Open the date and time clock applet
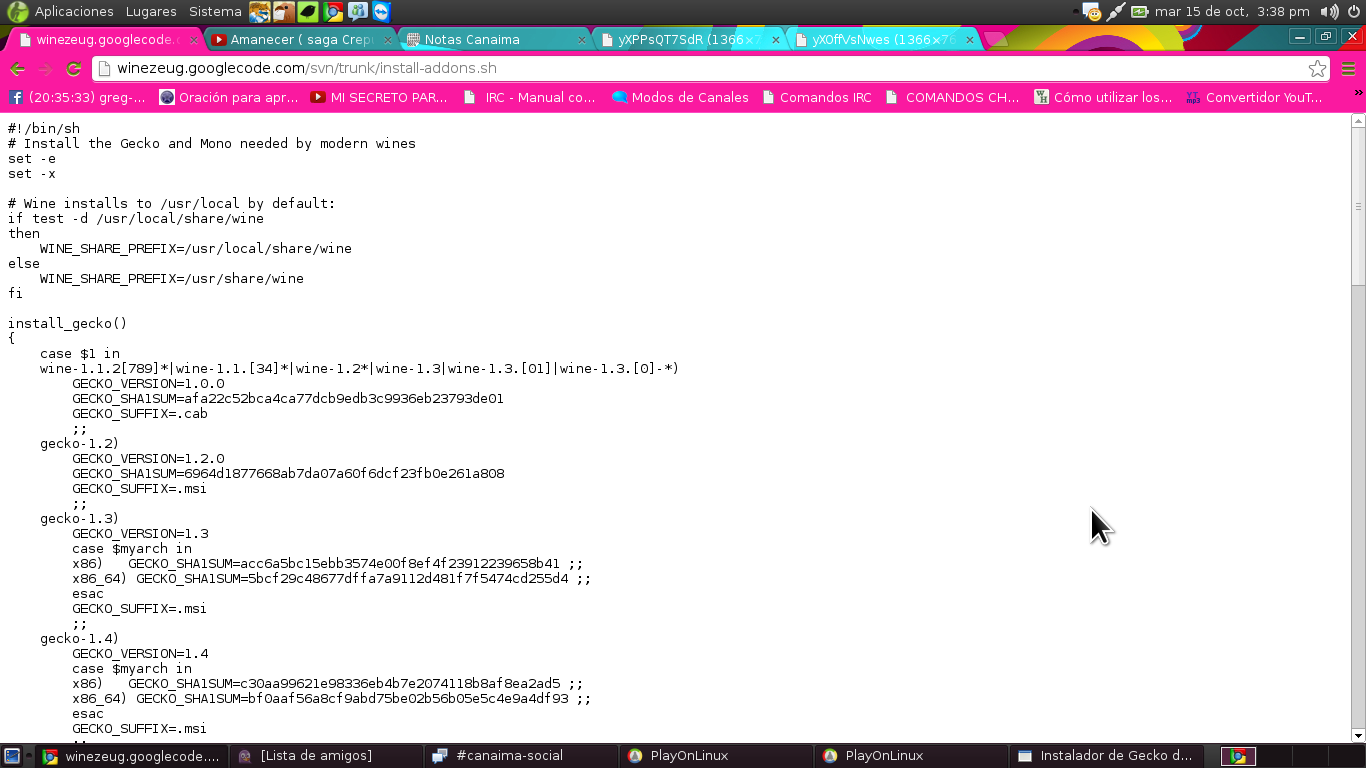The height and width of the screenshot is (768, 1366). (1232, 12)
